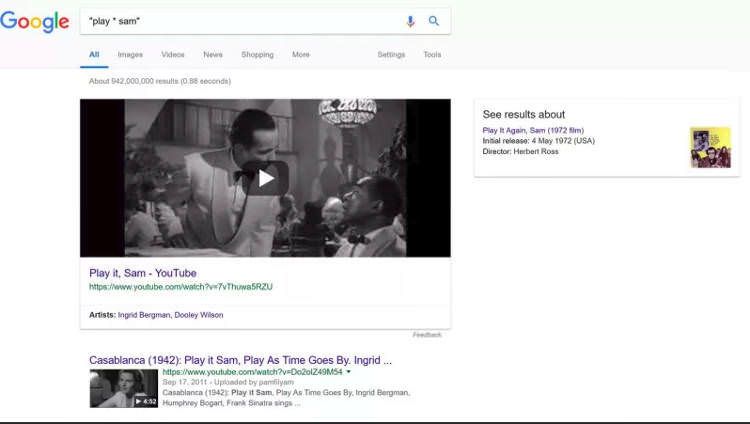Switch to the Images tab

[x=130, y=55]
